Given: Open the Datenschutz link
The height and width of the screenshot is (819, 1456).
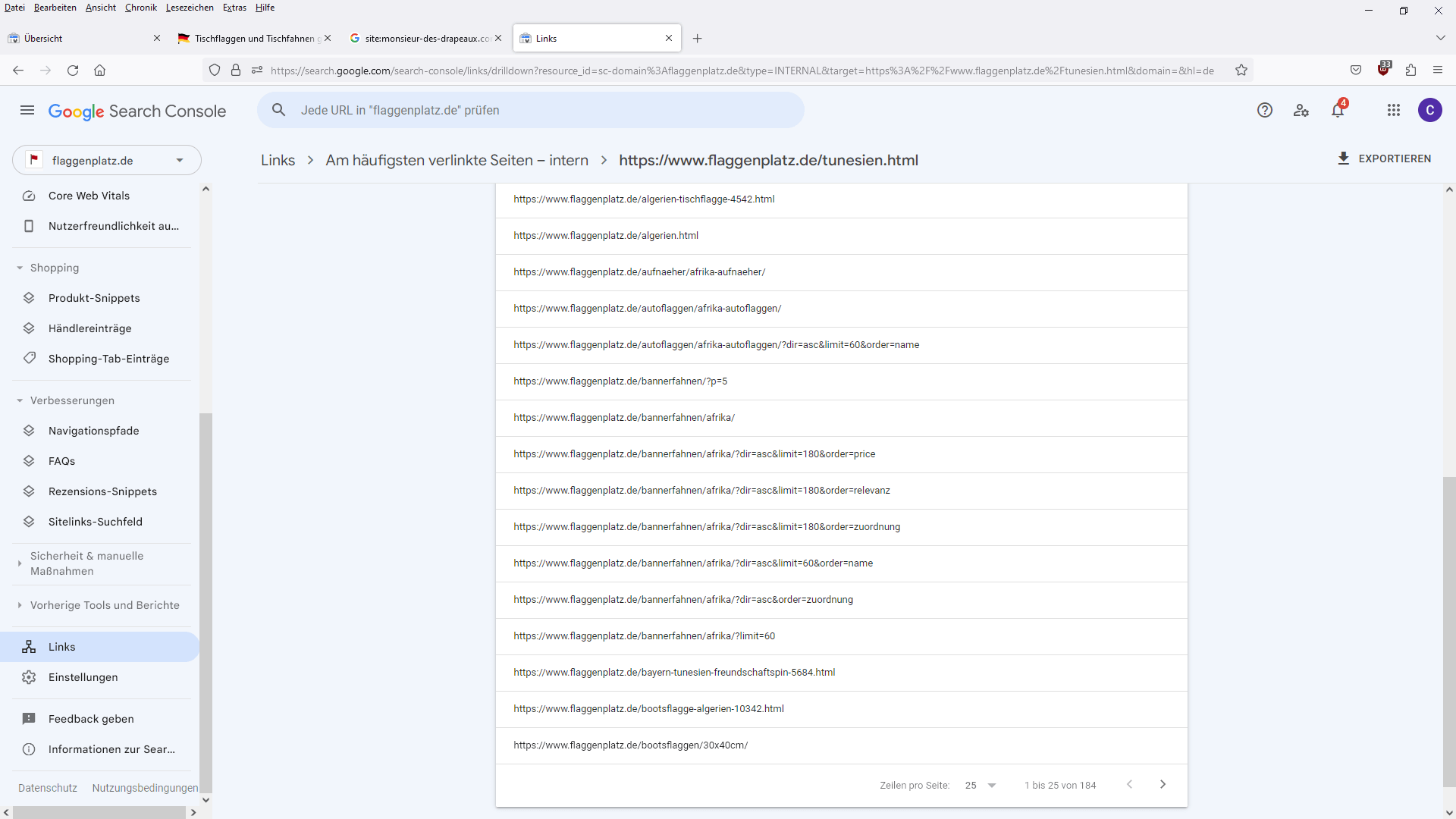Looking at the screenshot, I should pos(48,788).
